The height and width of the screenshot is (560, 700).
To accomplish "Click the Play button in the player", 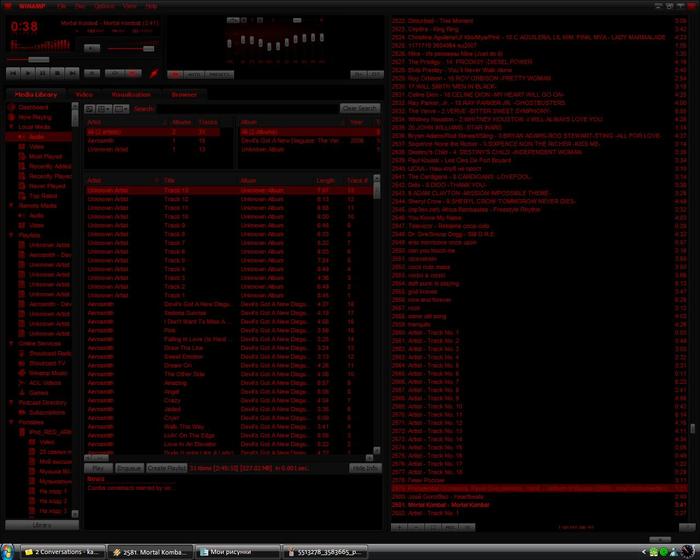I will (28, 73).
